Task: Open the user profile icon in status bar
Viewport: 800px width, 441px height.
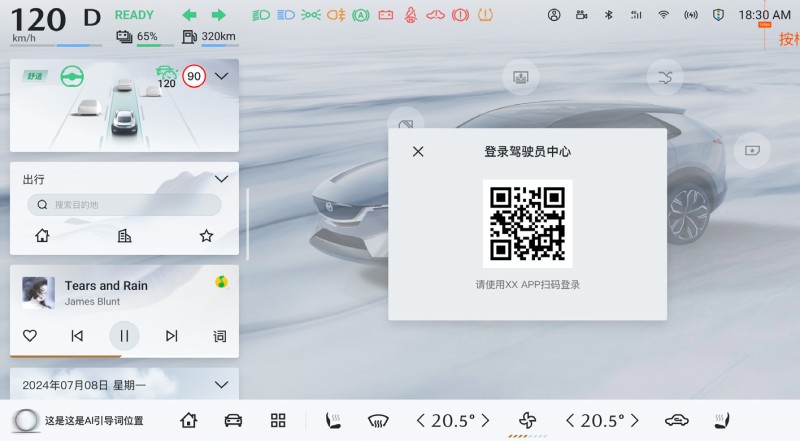Action: [x=554, y=15]
